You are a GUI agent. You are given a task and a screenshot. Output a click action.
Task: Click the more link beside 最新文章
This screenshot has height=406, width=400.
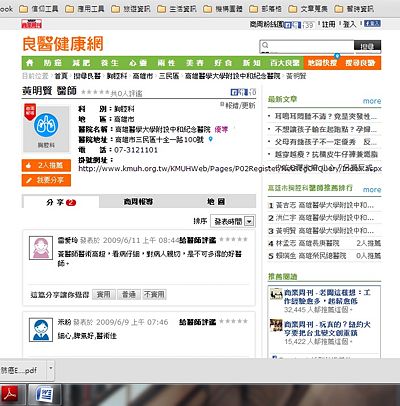372,101
